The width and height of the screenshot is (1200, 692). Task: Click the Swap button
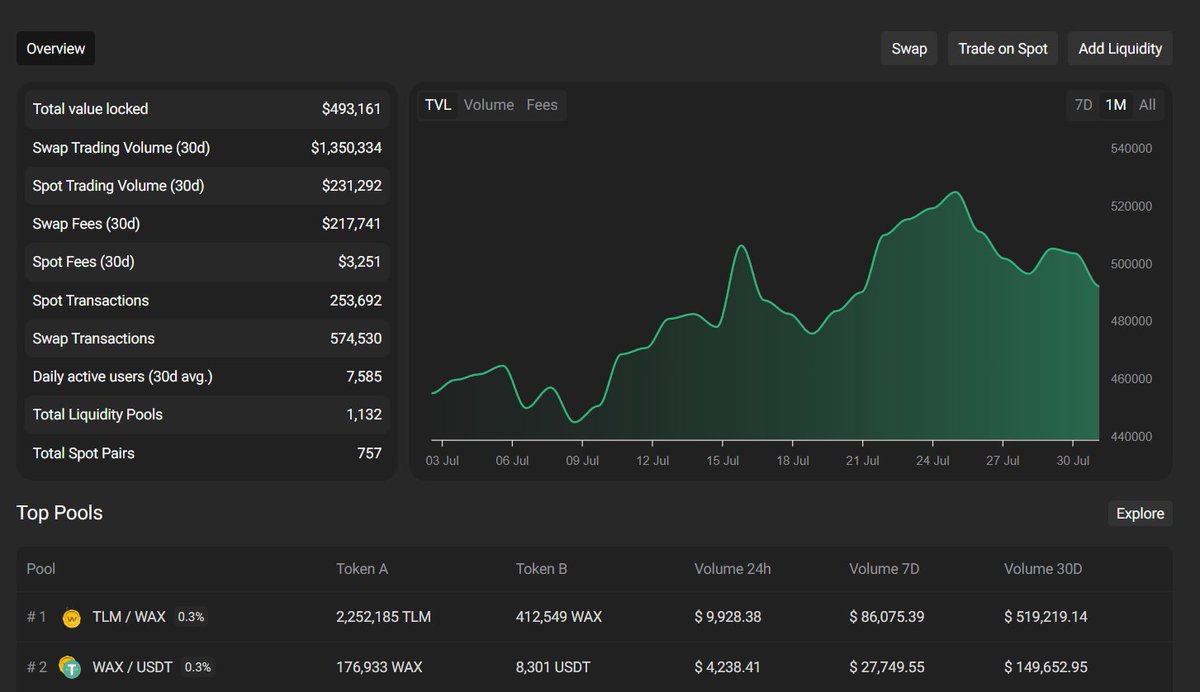coord(909,48)
